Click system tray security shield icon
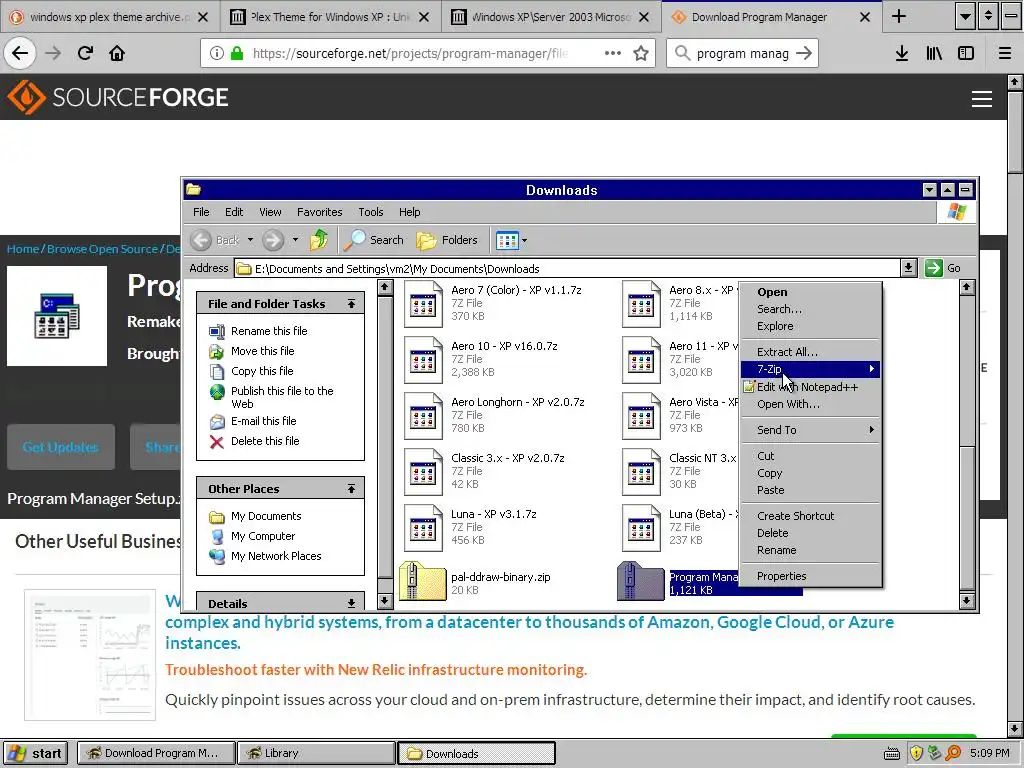 (x=916, y=753)
